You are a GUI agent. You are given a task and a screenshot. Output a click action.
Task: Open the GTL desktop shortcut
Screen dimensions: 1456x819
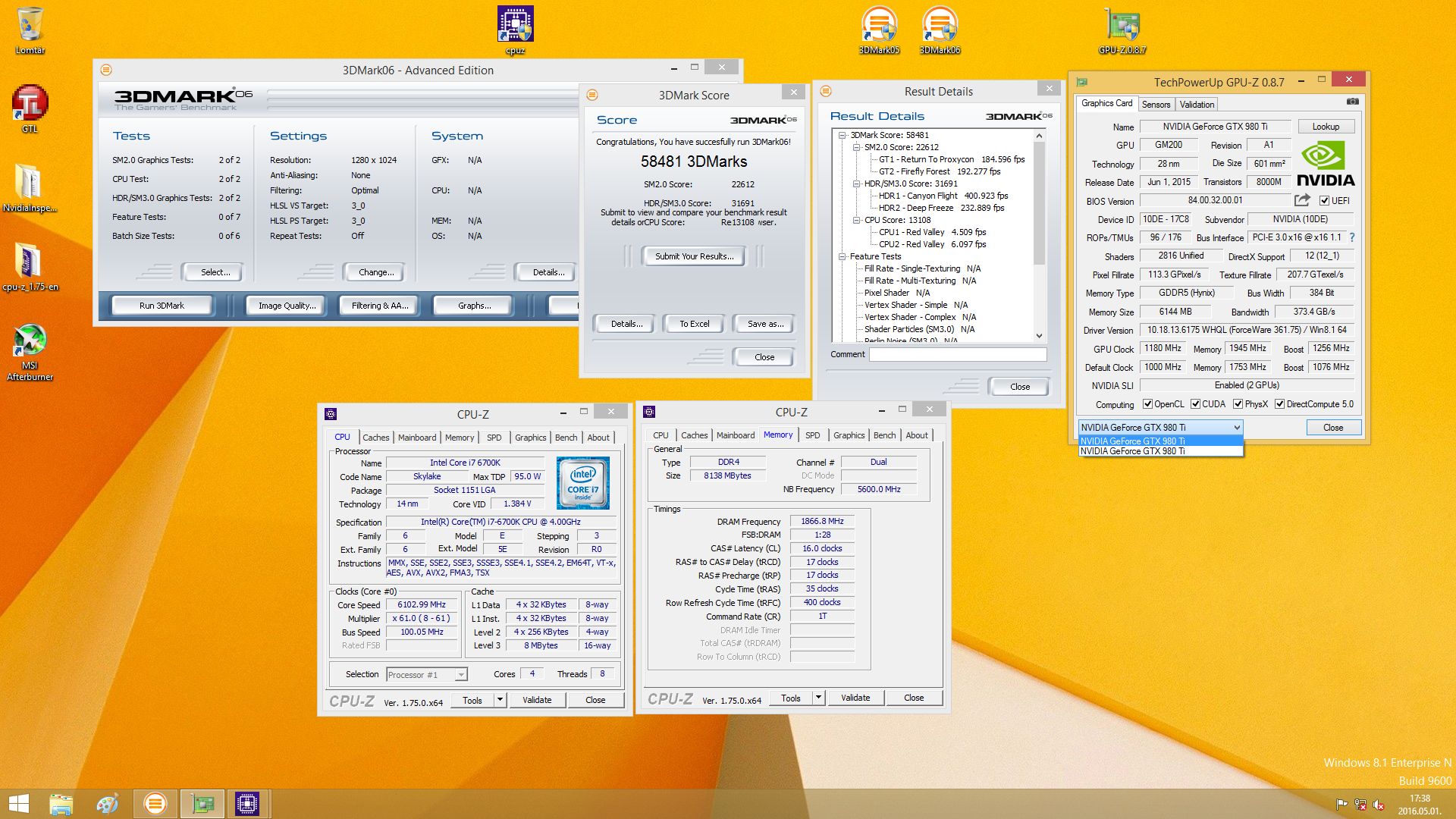click(x=30, y=108)
